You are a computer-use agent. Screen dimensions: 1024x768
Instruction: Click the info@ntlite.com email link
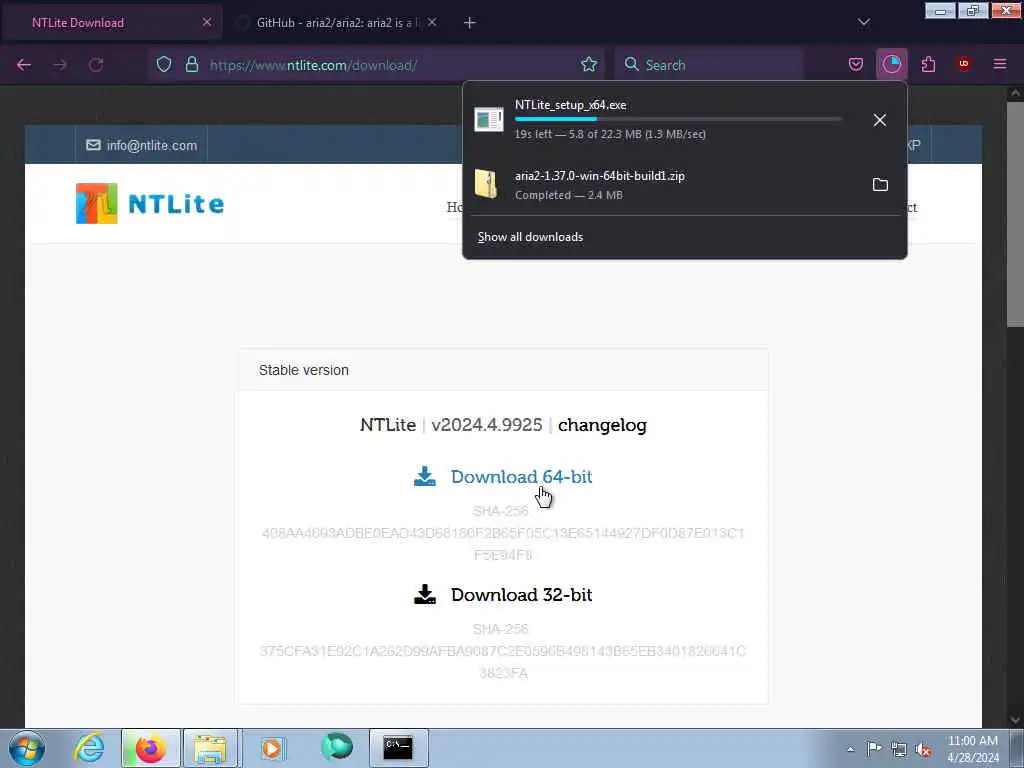(x=141, y=145)
